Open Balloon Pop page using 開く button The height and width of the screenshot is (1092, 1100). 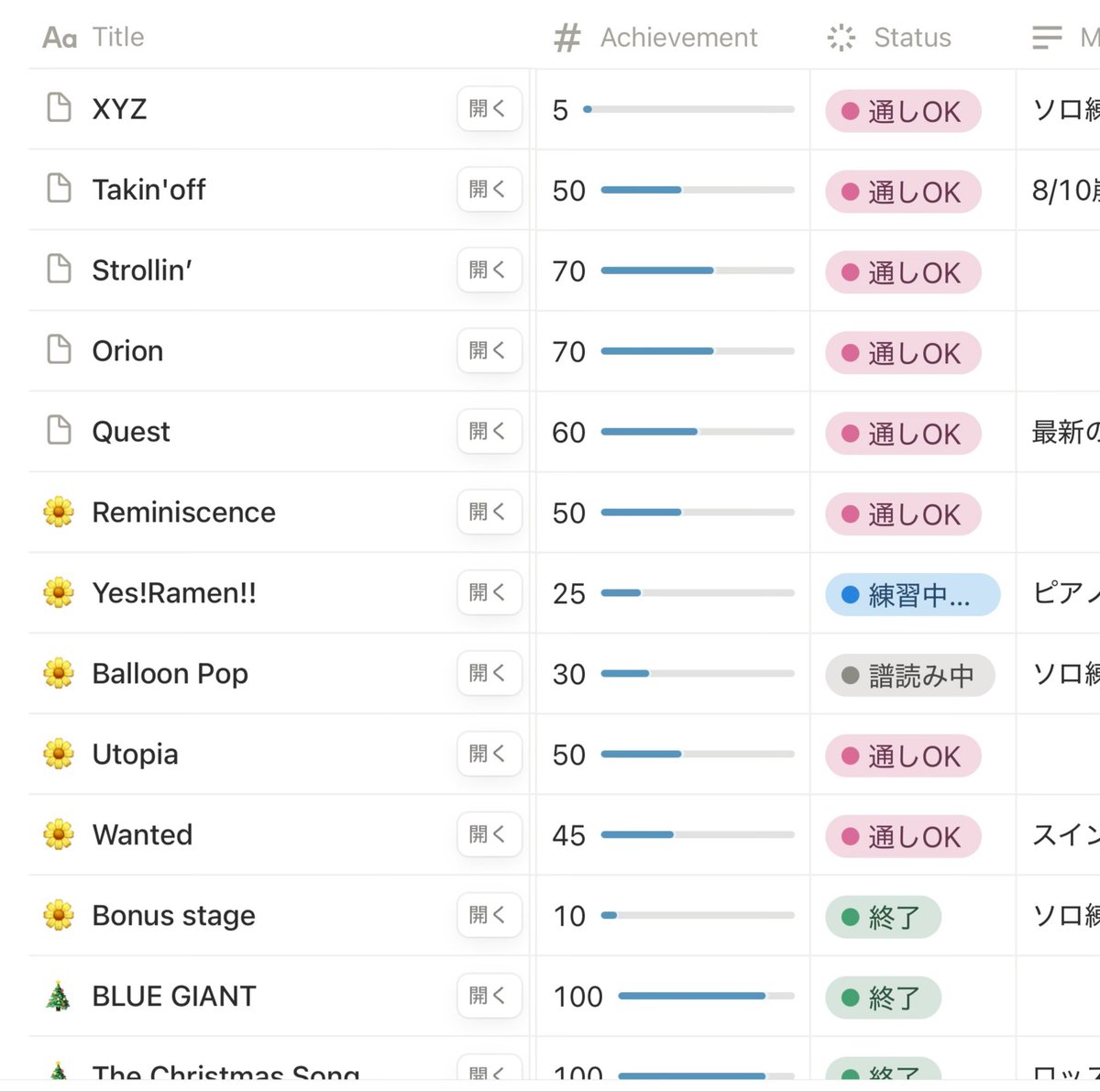pyautogui.click(x=489, y=673)
